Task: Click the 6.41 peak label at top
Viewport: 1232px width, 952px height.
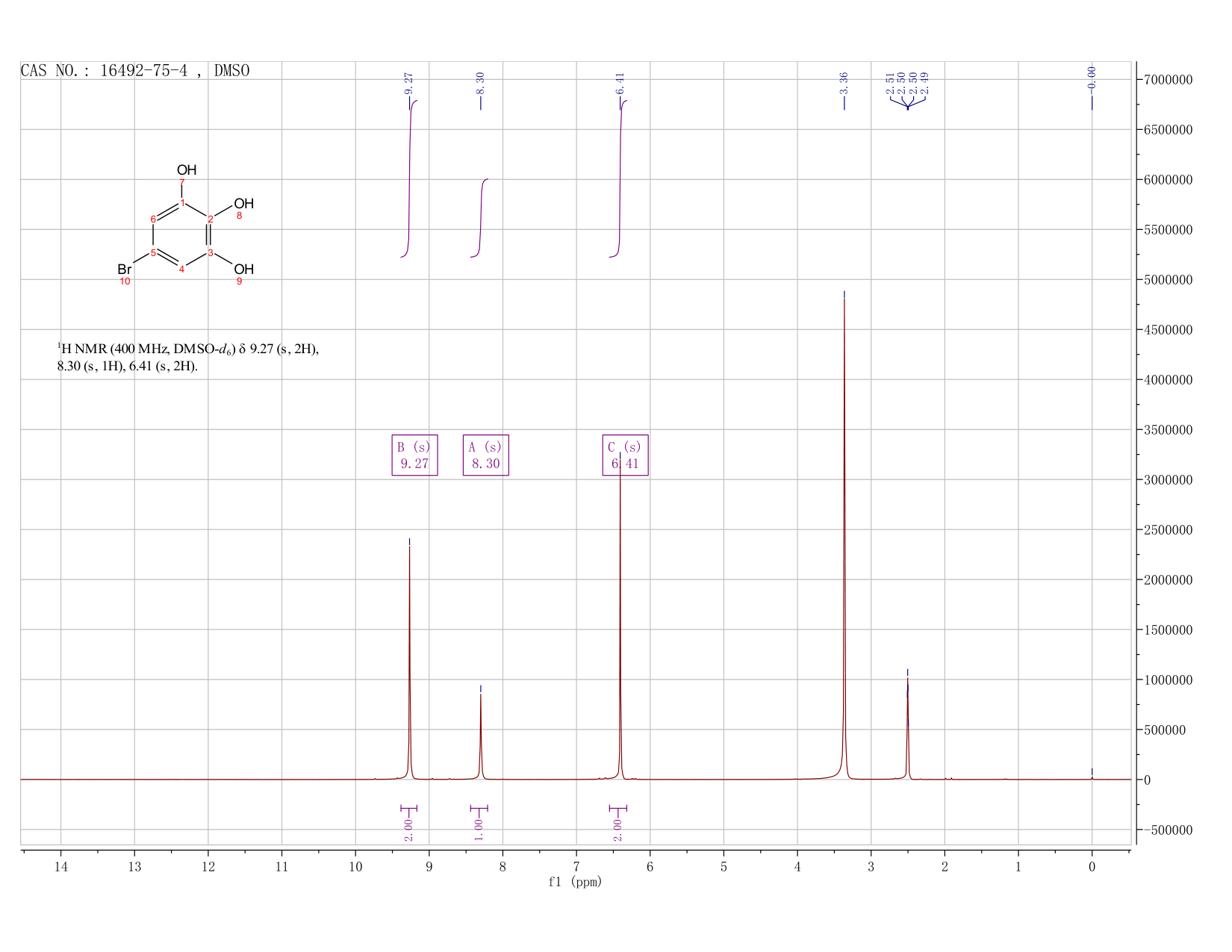Action: [x=620, y=83]
